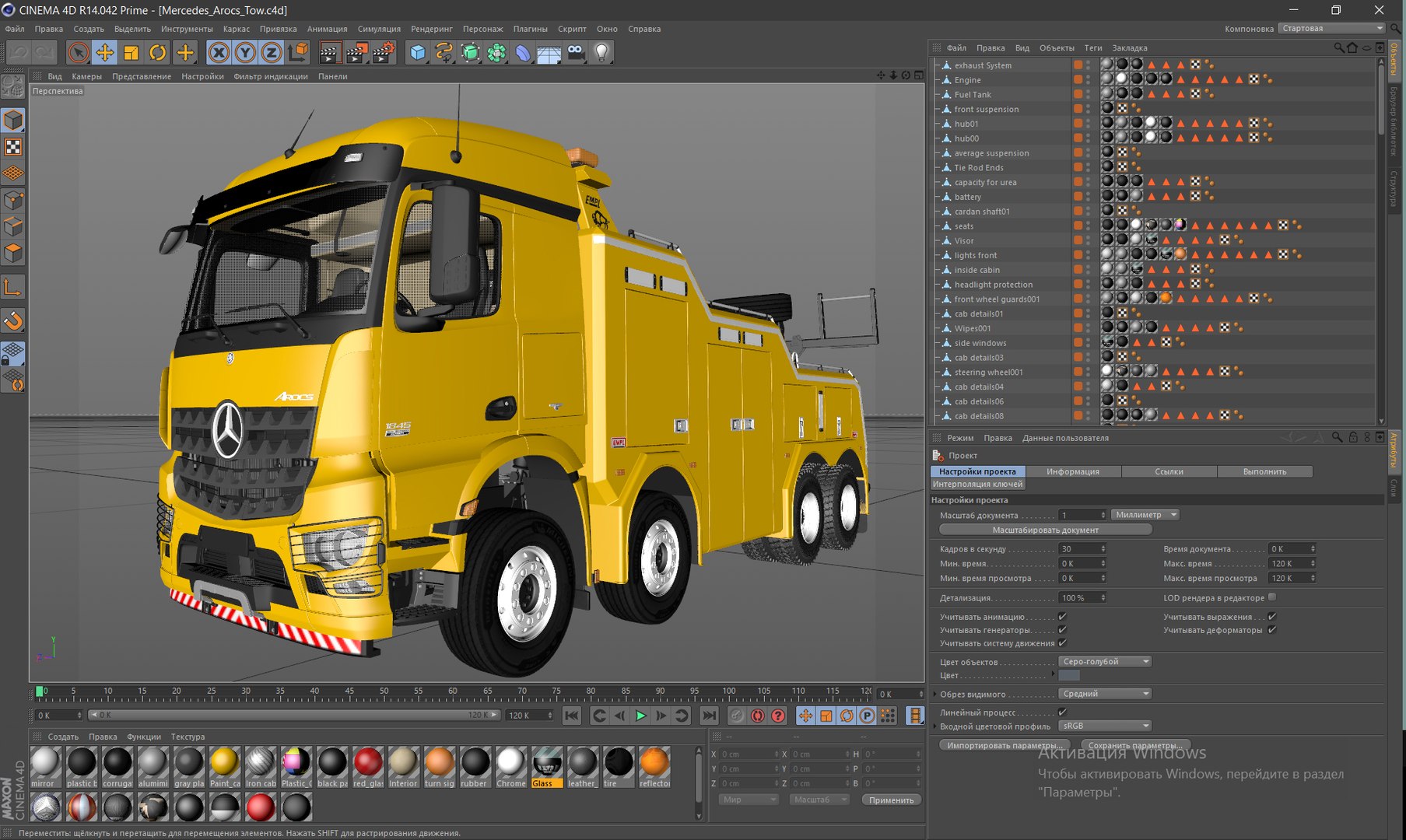Screen dimensions: 1406x840
Task: Uncheck Учитывать анимацию
Action: (x=1063, y=616)
